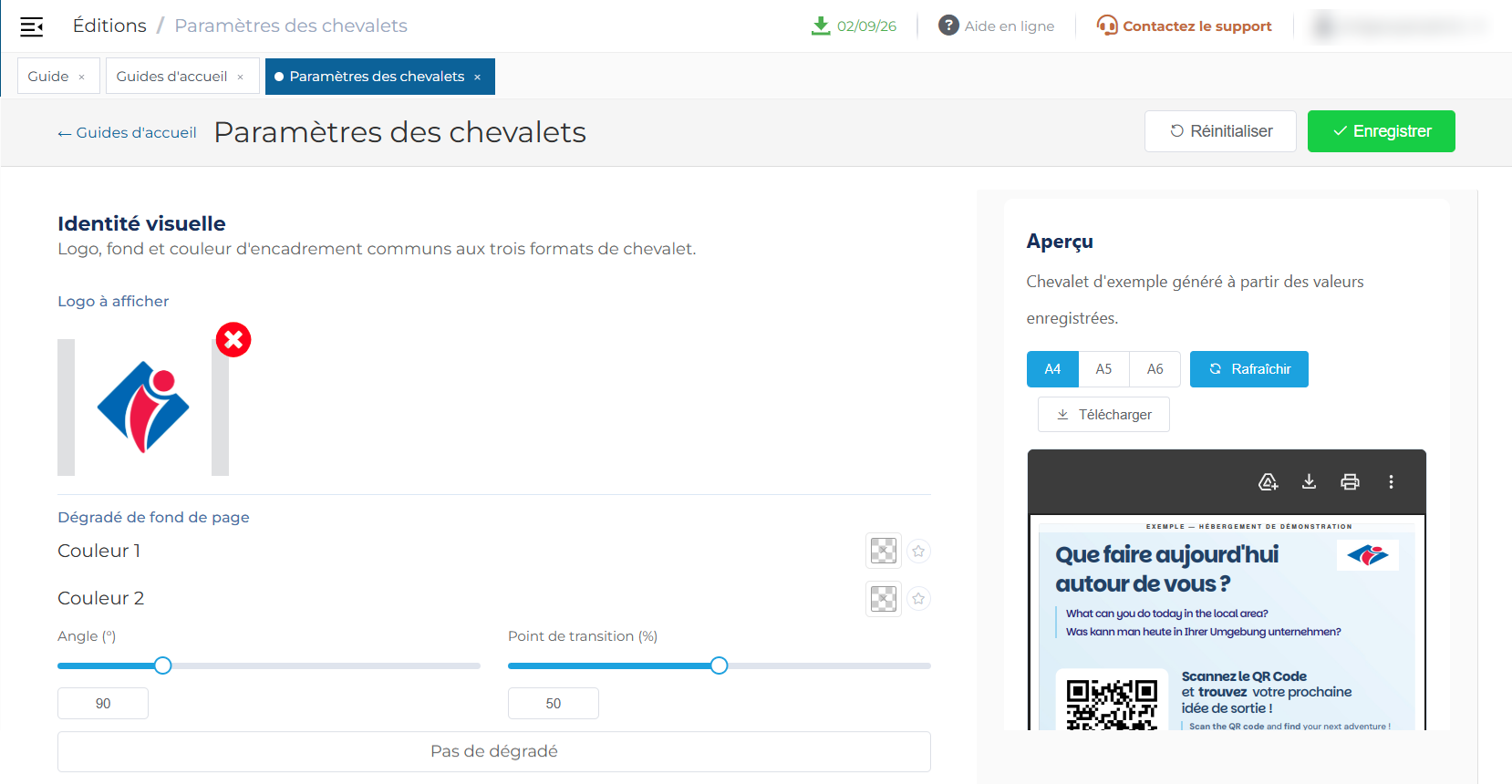
Task: Click the Point de transition slider handle
Action: point(719,665)
